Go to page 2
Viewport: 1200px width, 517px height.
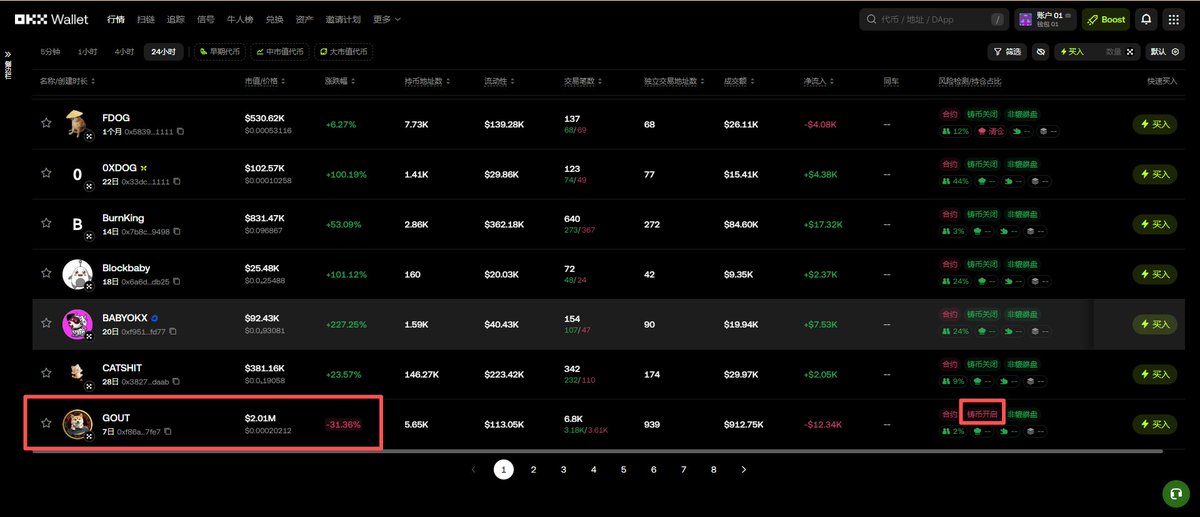(x=534, y=469)
